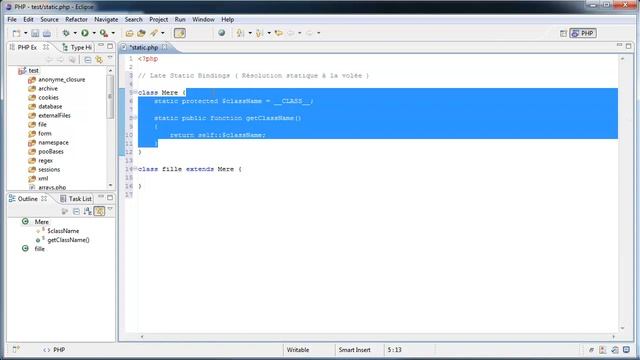The image size is (640, 360).
Task: Select the Mere class in Outline
Action: [36, 222]
